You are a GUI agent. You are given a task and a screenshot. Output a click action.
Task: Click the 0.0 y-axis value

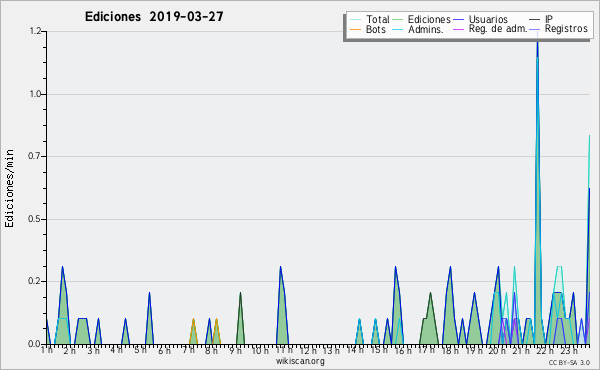(x=35, y=344)
